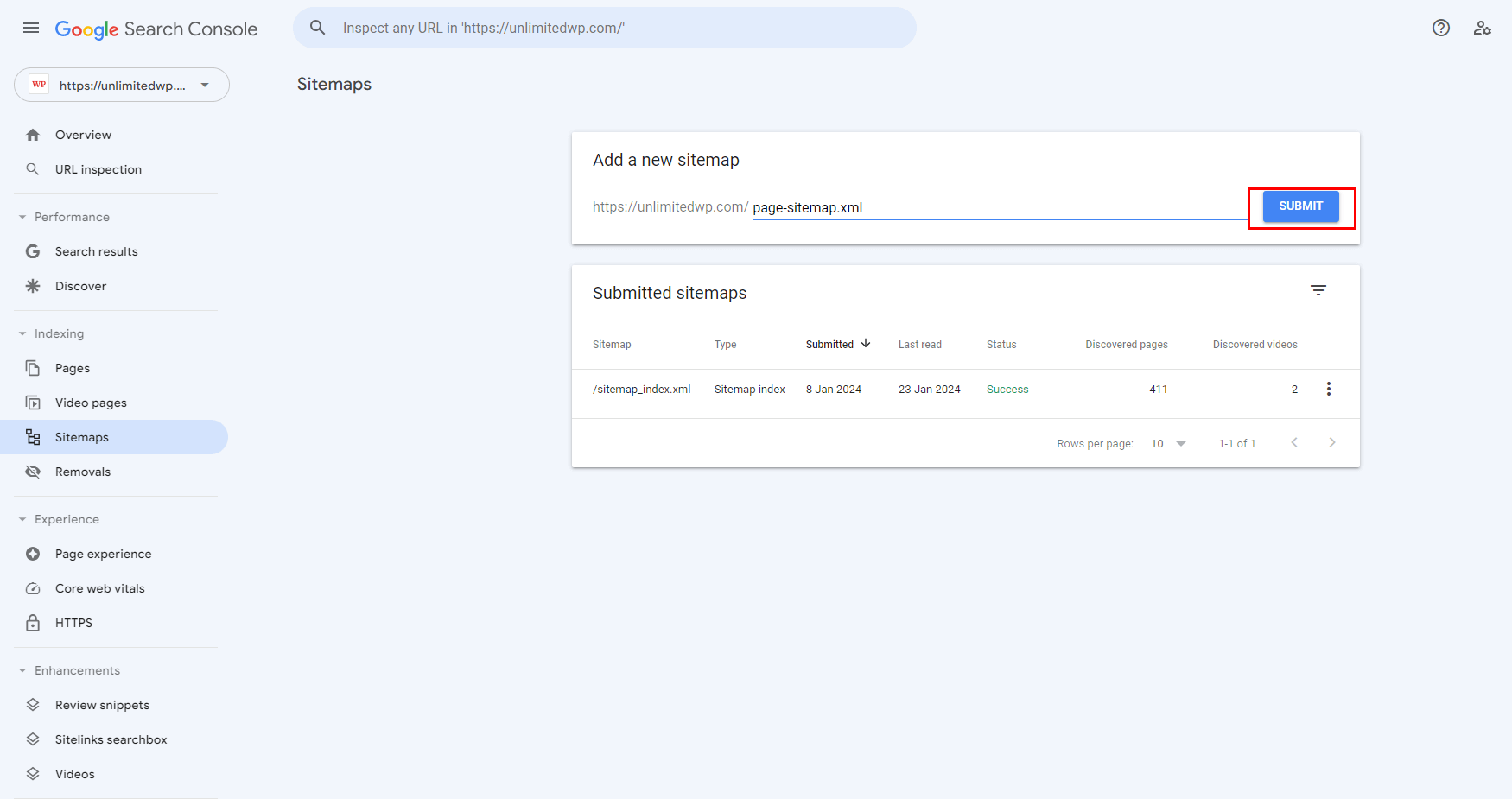Open the Core web vitals report

(114, 588)
